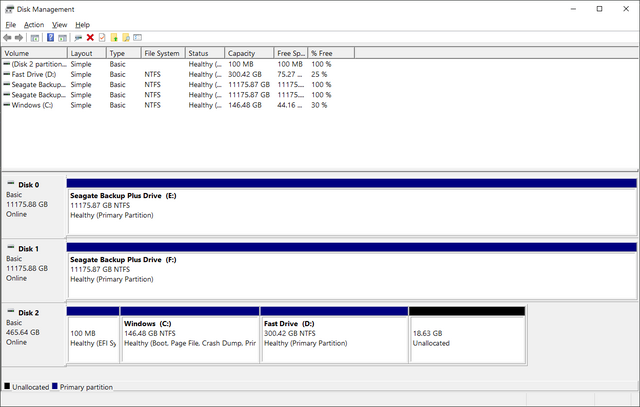
Task: Click the checkmark properties icon in the toolbar
Action: coord(102,38)
